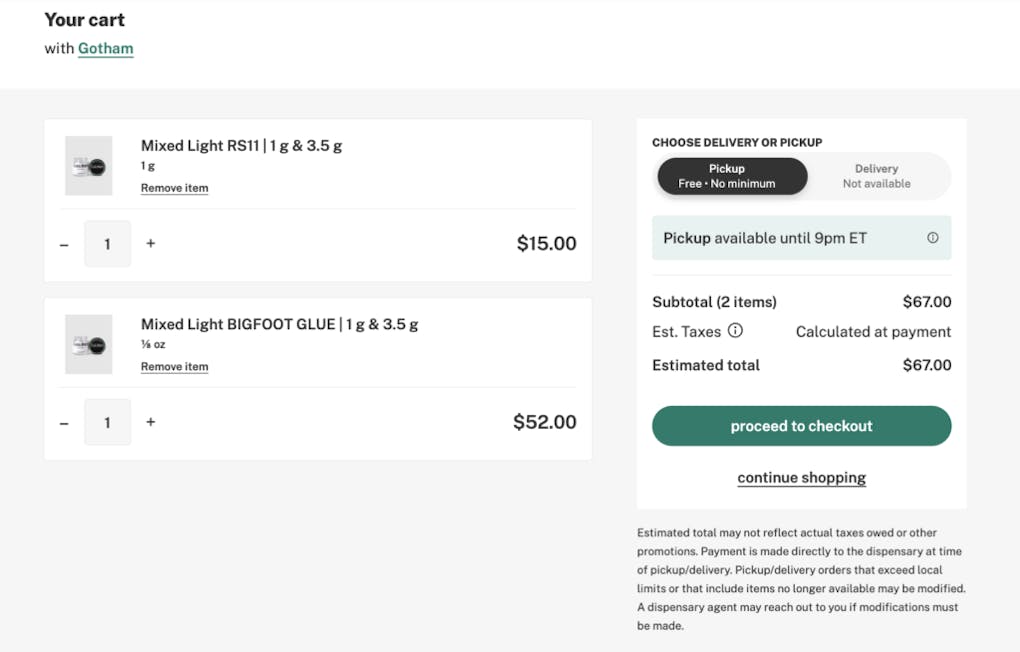The height and width of the screenshot is (652, 1020).
Task: Click the Pickup available until 9pm banner
Action: coord(780,238)
